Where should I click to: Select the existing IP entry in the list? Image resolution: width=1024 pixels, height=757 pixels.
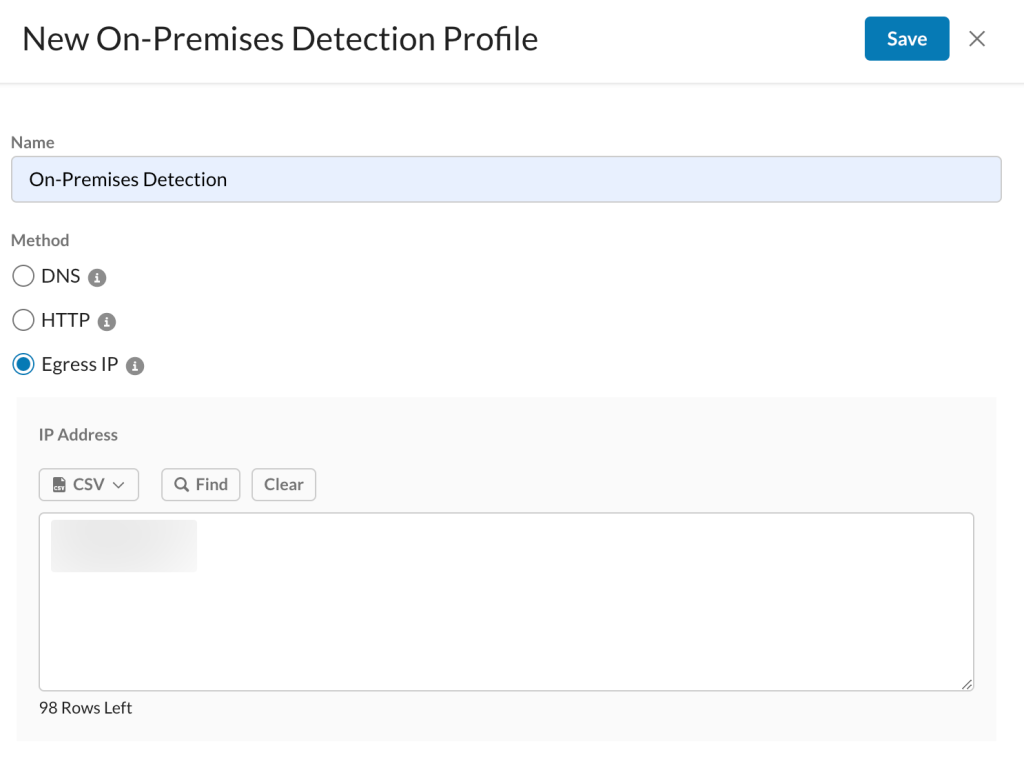[x=124, y=546]
